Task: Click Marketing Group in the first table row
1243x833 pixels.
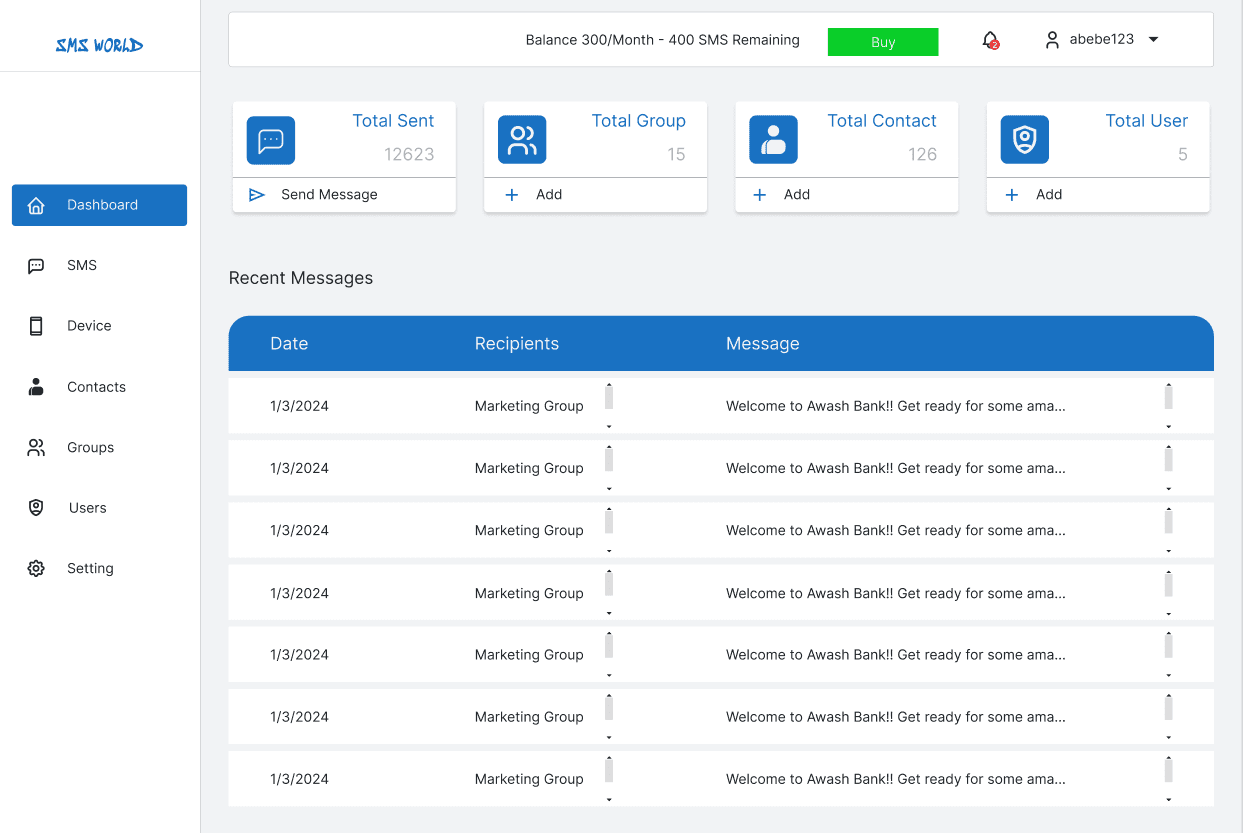Action: pyautogui.click(x=529, y=406)
